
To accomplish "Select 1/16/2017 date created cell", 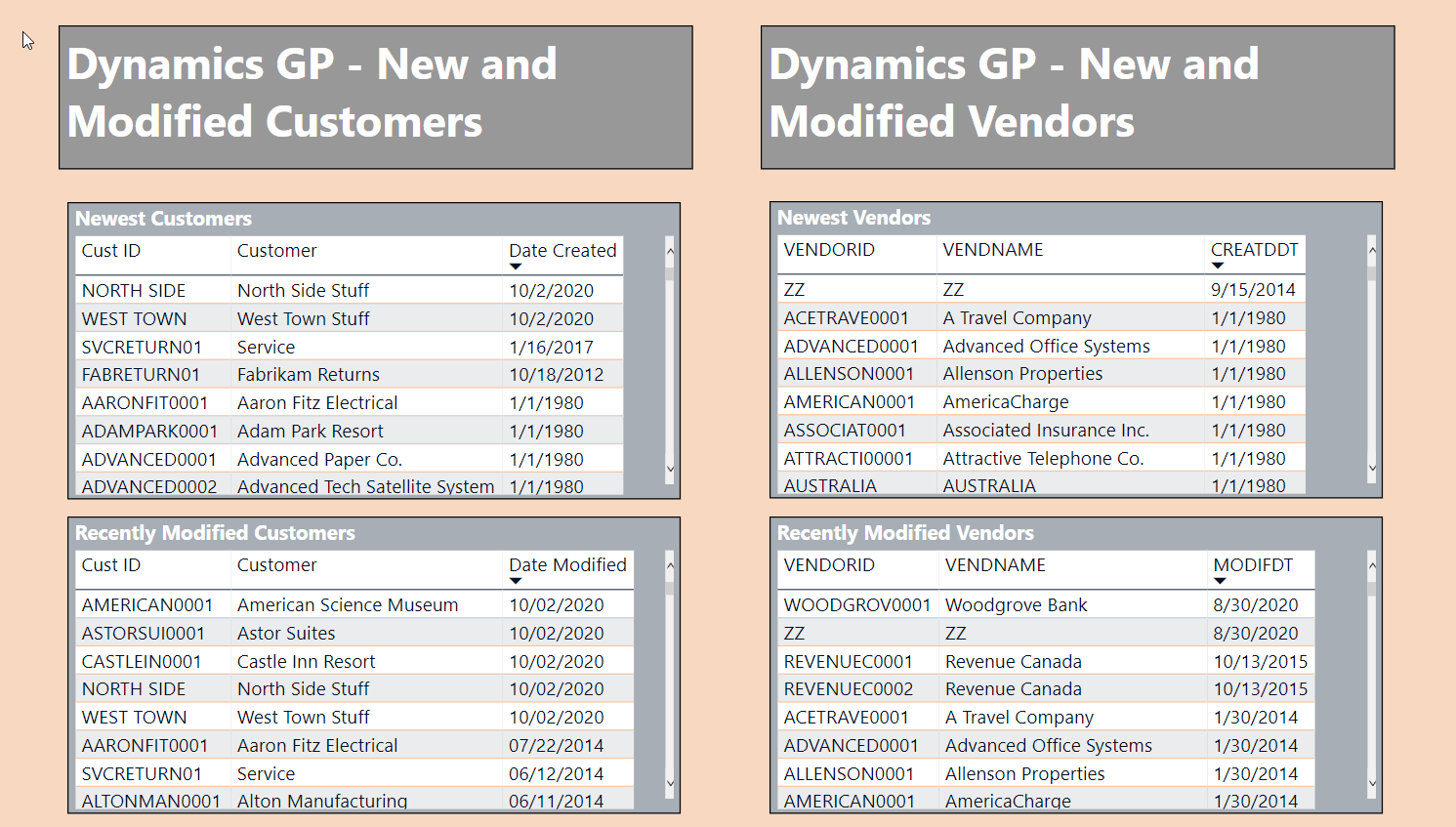I will pyautogui.click(x=551, y=348).
